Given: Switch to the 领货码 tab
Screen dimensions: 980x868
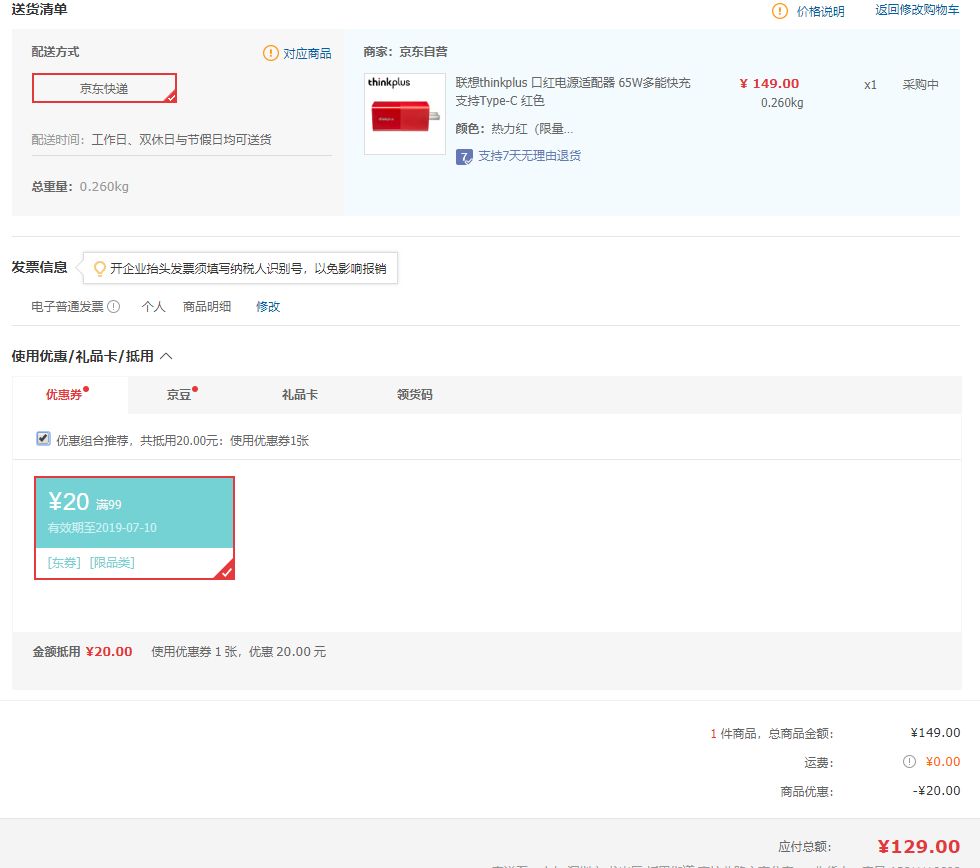Looking at the screenshot, I should pos(415,394).
